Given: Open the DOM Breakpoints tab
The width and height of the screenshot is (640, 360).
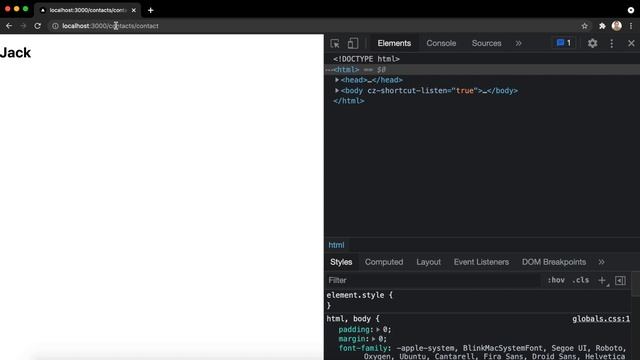Looking at the screenshot, I should click(x=554, y=262).
